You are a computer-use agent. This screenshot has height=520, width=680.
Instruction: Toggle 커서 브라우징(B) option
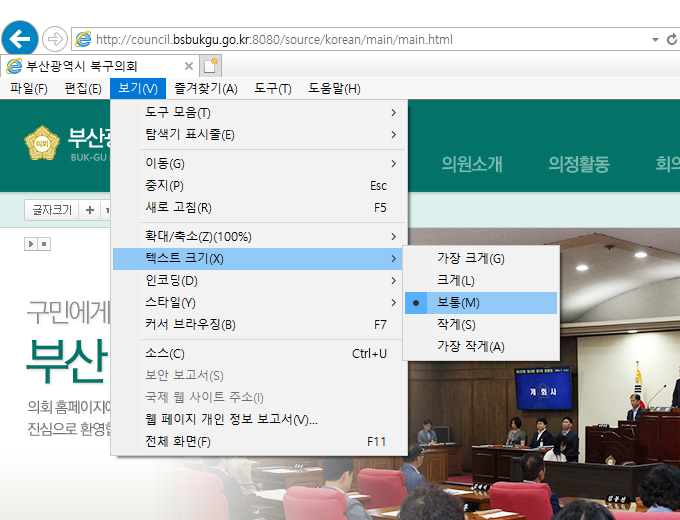point(259,325)
